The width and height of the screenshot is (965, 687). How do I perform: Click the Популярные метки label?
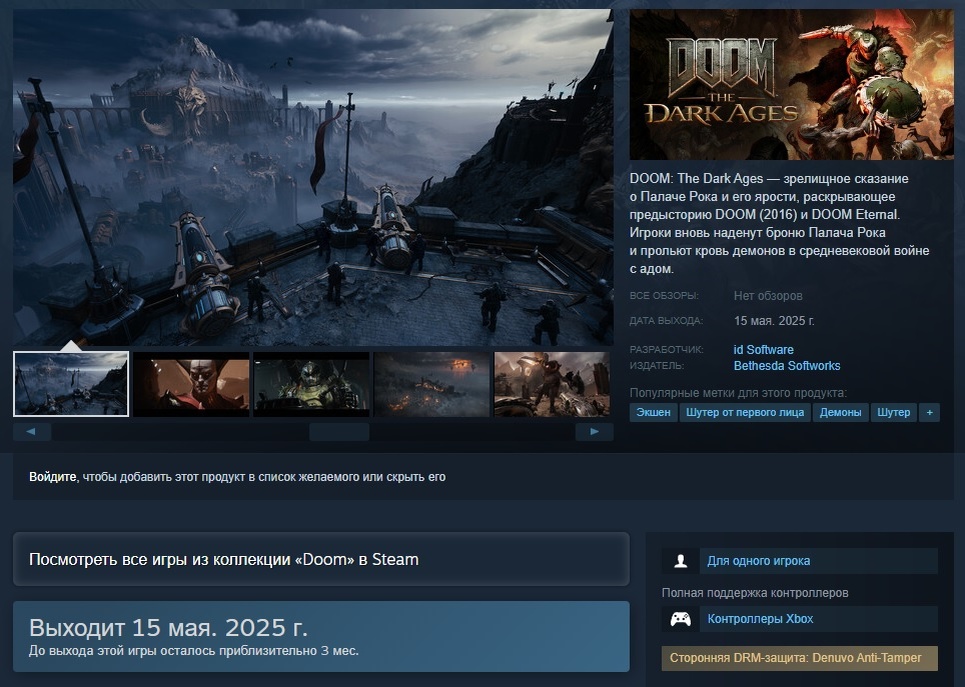739,393
